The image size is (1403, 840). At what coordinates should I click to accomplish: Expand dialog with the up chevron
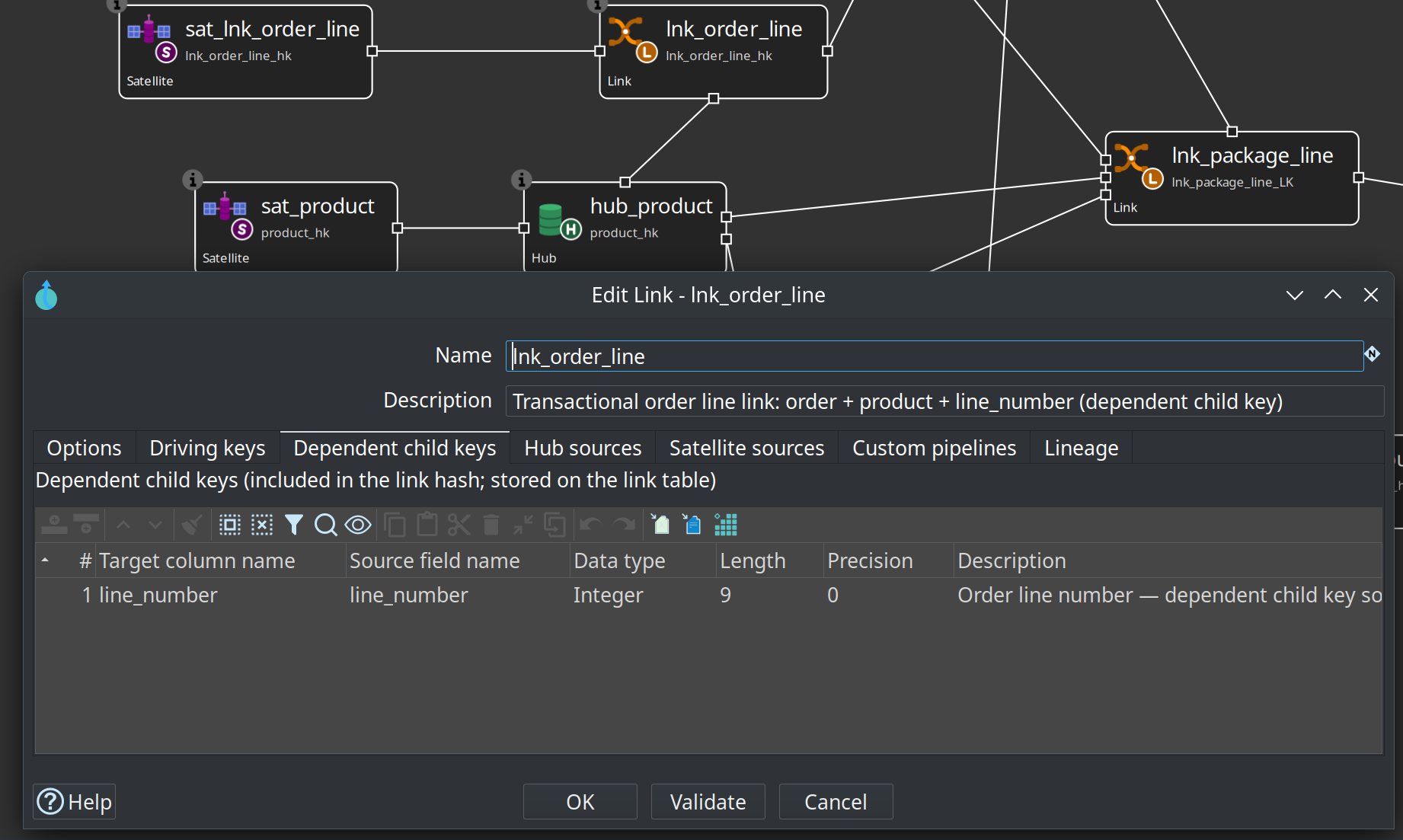click(x=1333, y=295)
